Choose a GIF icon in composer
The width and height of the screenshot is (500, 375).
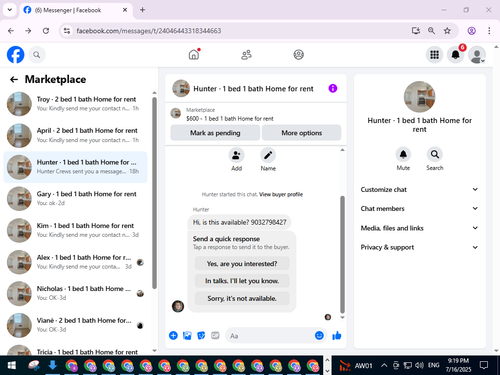pyautogui.click(x=215, y=335)
